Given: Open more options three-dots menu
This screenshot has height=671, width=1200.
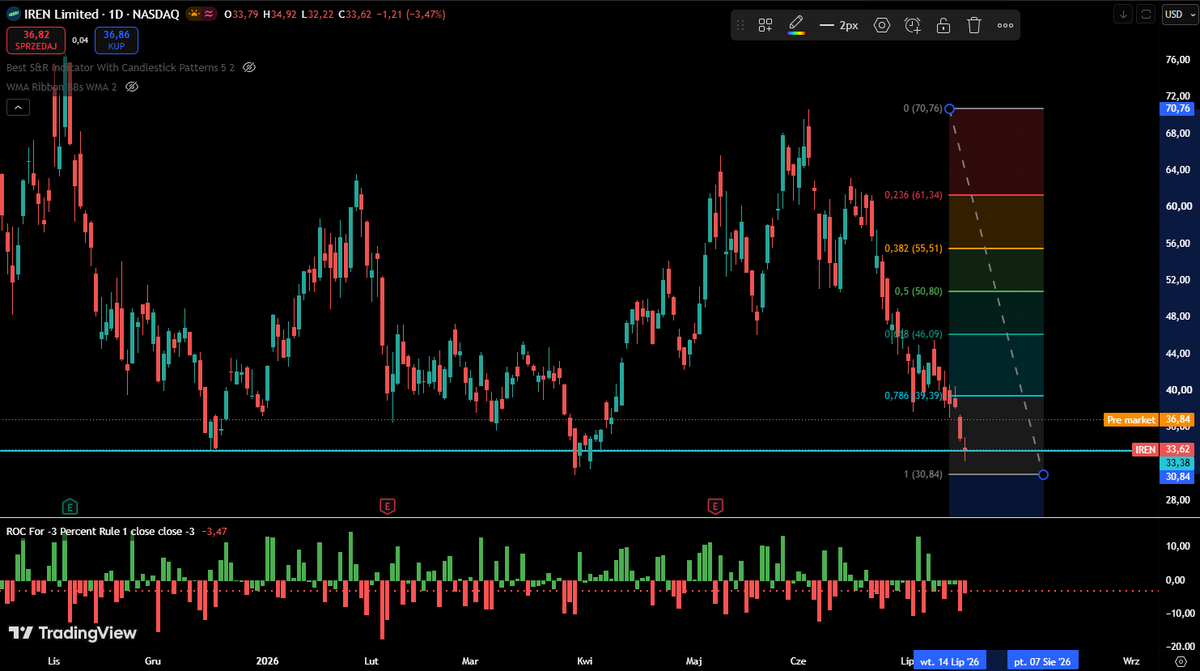Looking at the screenshot, I should [x=1005, y=25].
